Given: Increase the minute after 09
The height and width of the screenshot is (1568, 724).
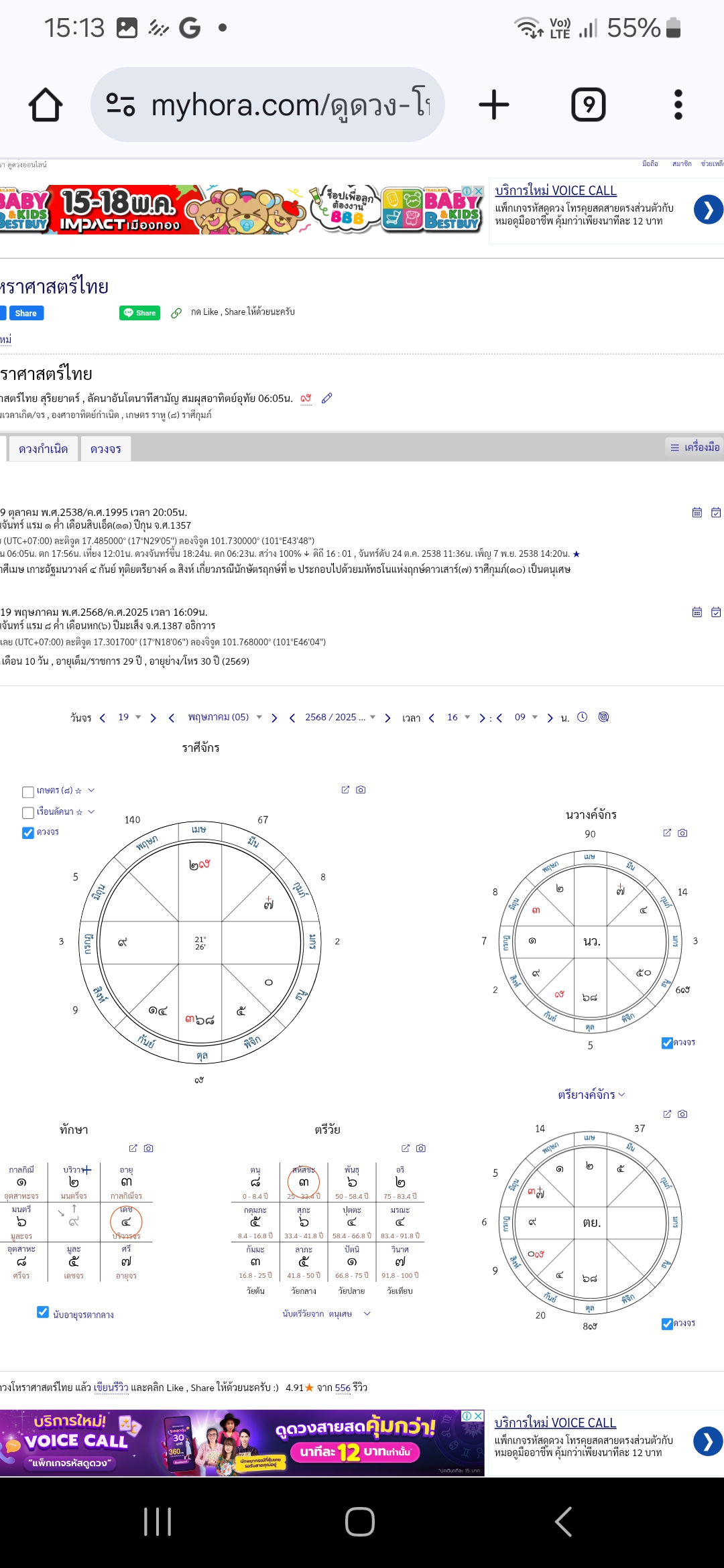Looking at the screenshot, I should point(550,718).
